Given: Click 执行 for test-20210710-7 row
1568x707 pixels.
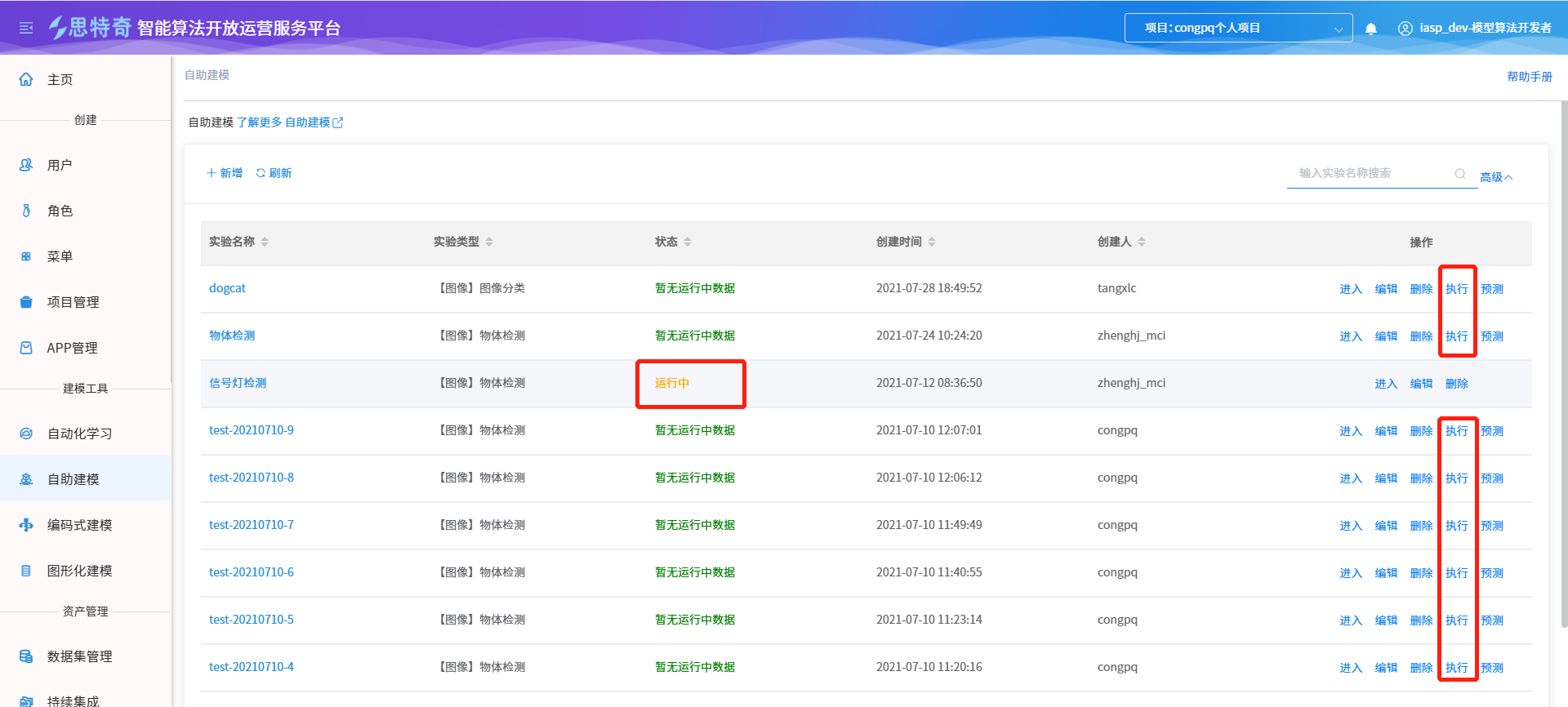Looking at the screenshot, I should click(1457, 526).
